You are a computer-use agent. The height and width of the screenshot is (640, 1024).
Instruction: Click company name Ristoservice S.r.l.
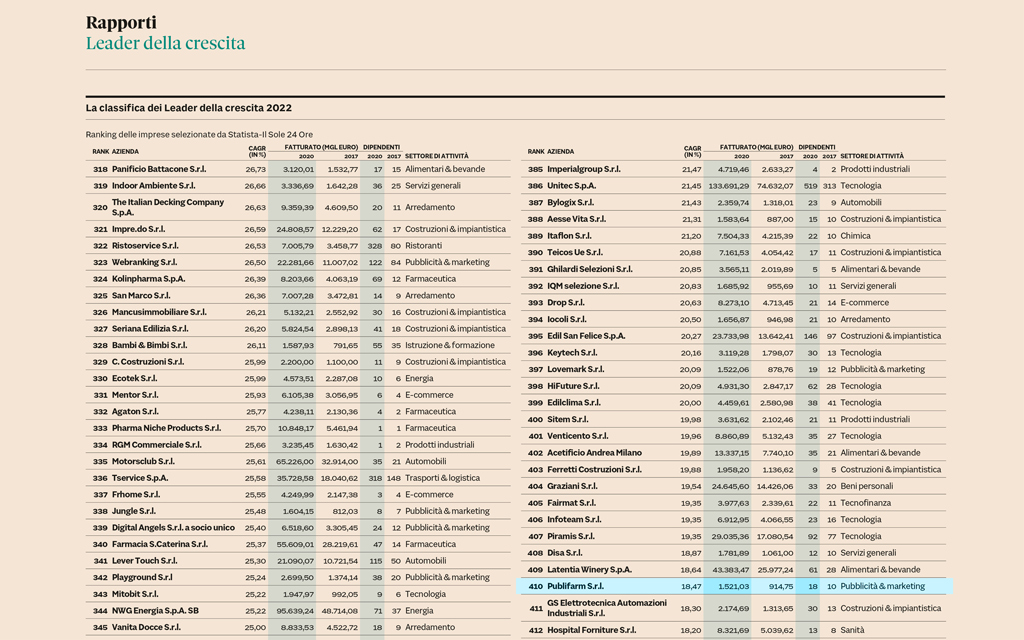(145, 246)
